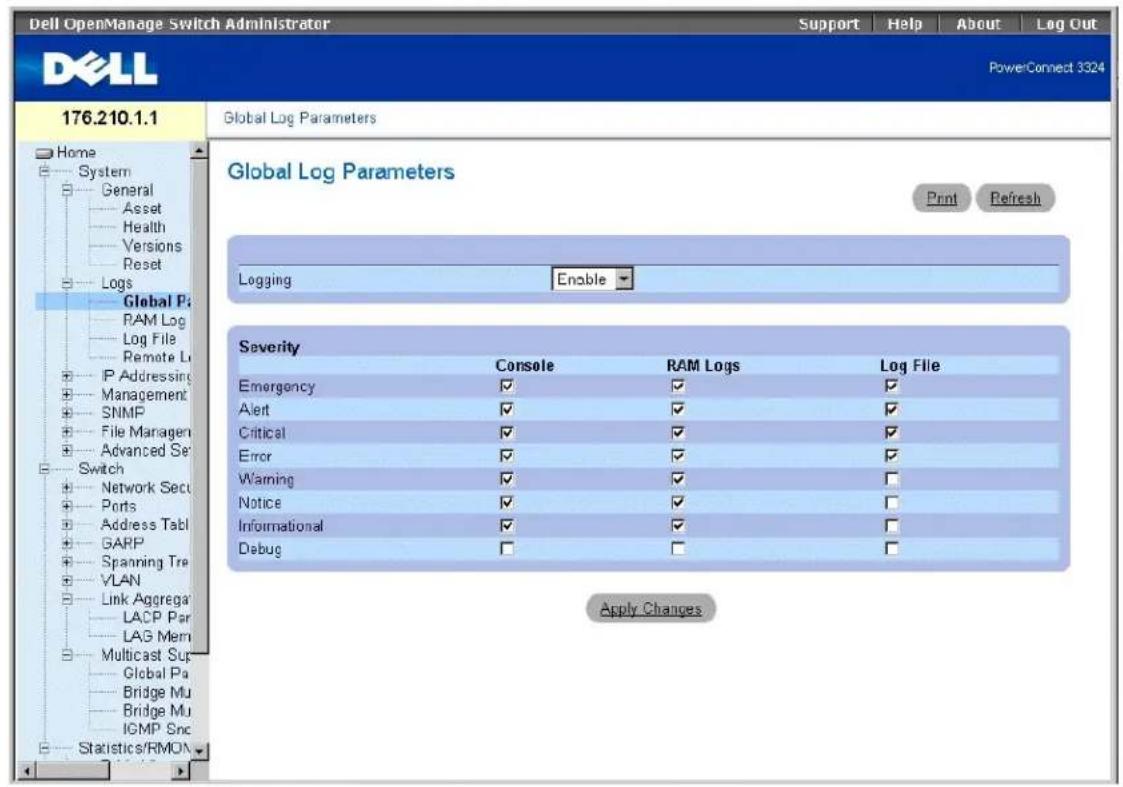Viewport: 1123px width, 787px height.
Task: Expand the SNMP tree node
Action: tap(67, 413)
